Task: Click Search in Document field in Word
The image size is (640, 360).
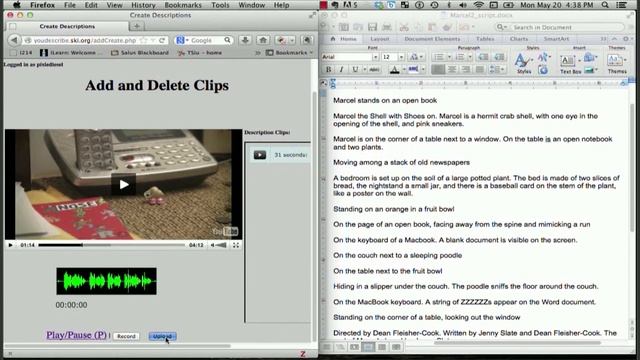Action: pos(560,27)
